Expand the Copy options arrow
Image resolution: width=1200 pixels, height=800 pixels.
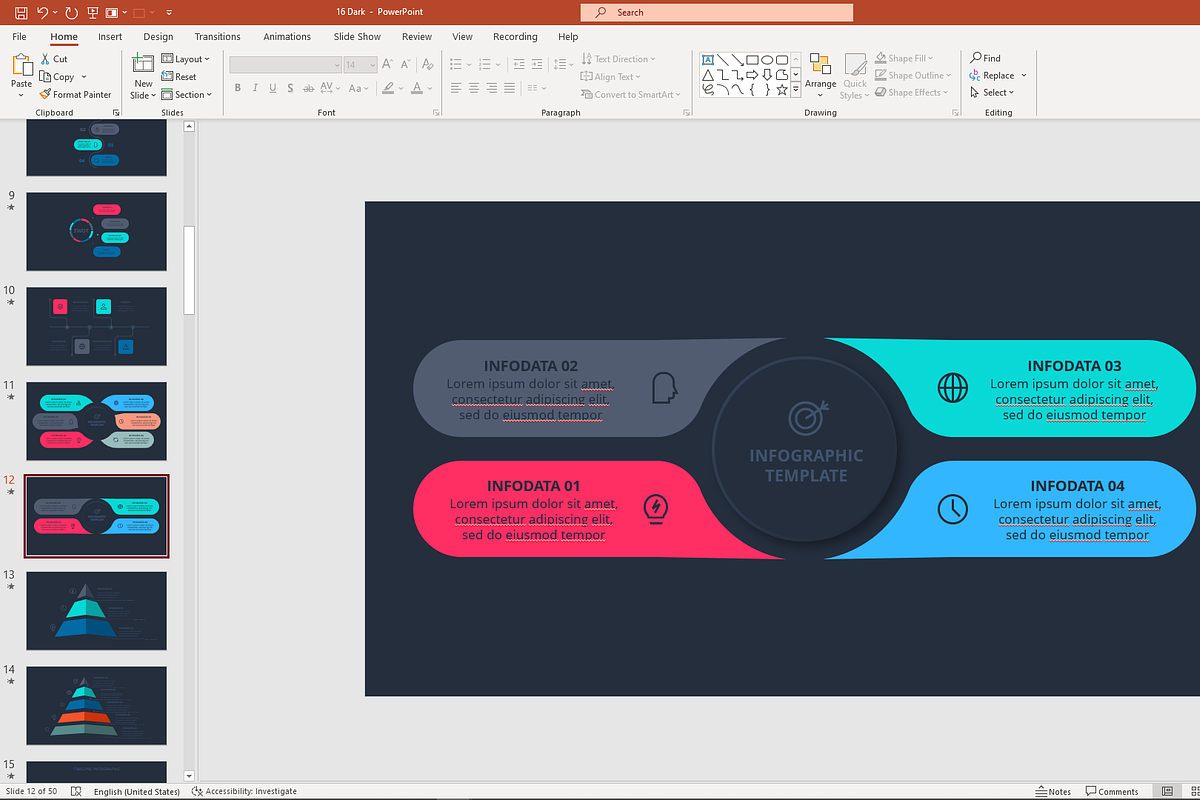[x=84, y=77]
